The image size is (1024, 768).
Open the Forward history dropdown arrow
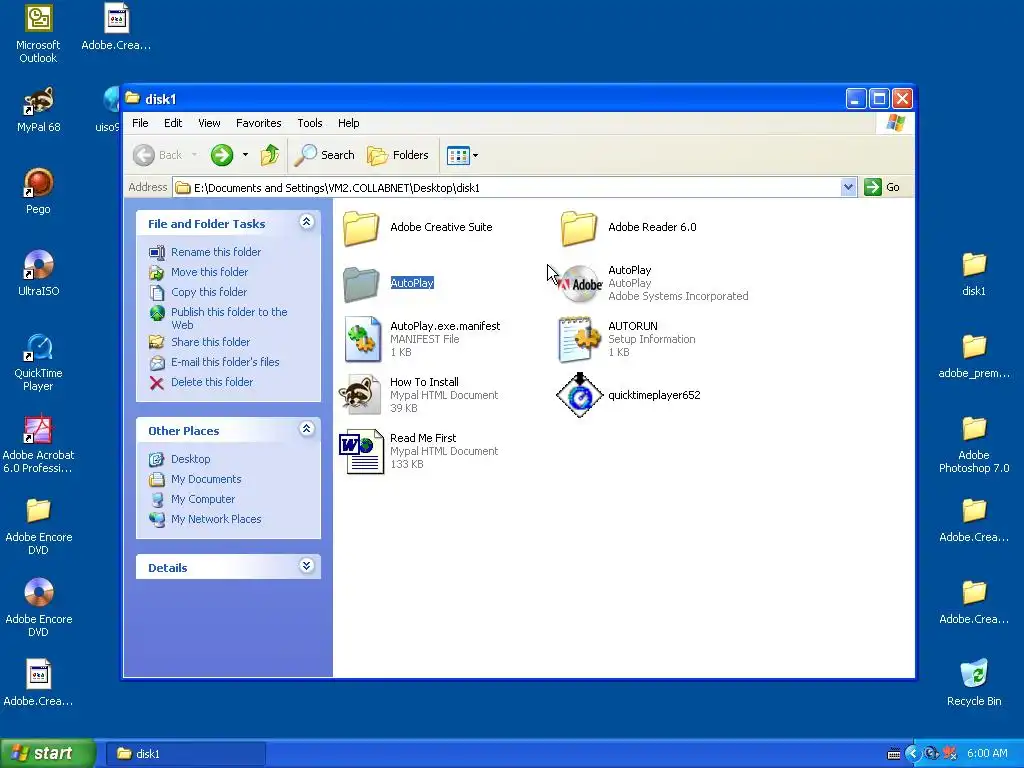[246, 155]
